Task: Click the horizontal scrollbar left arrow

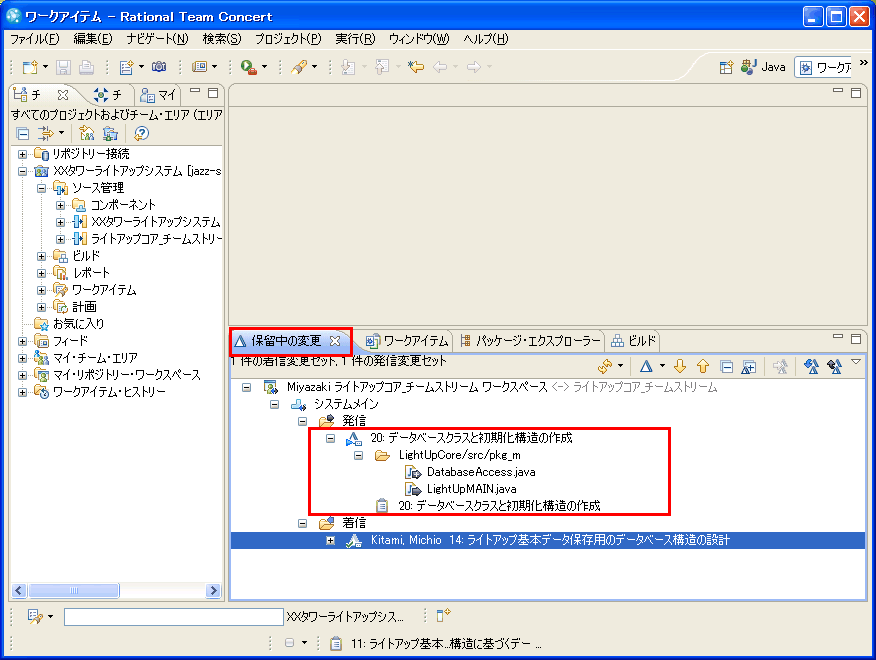Action: [19, 591]
